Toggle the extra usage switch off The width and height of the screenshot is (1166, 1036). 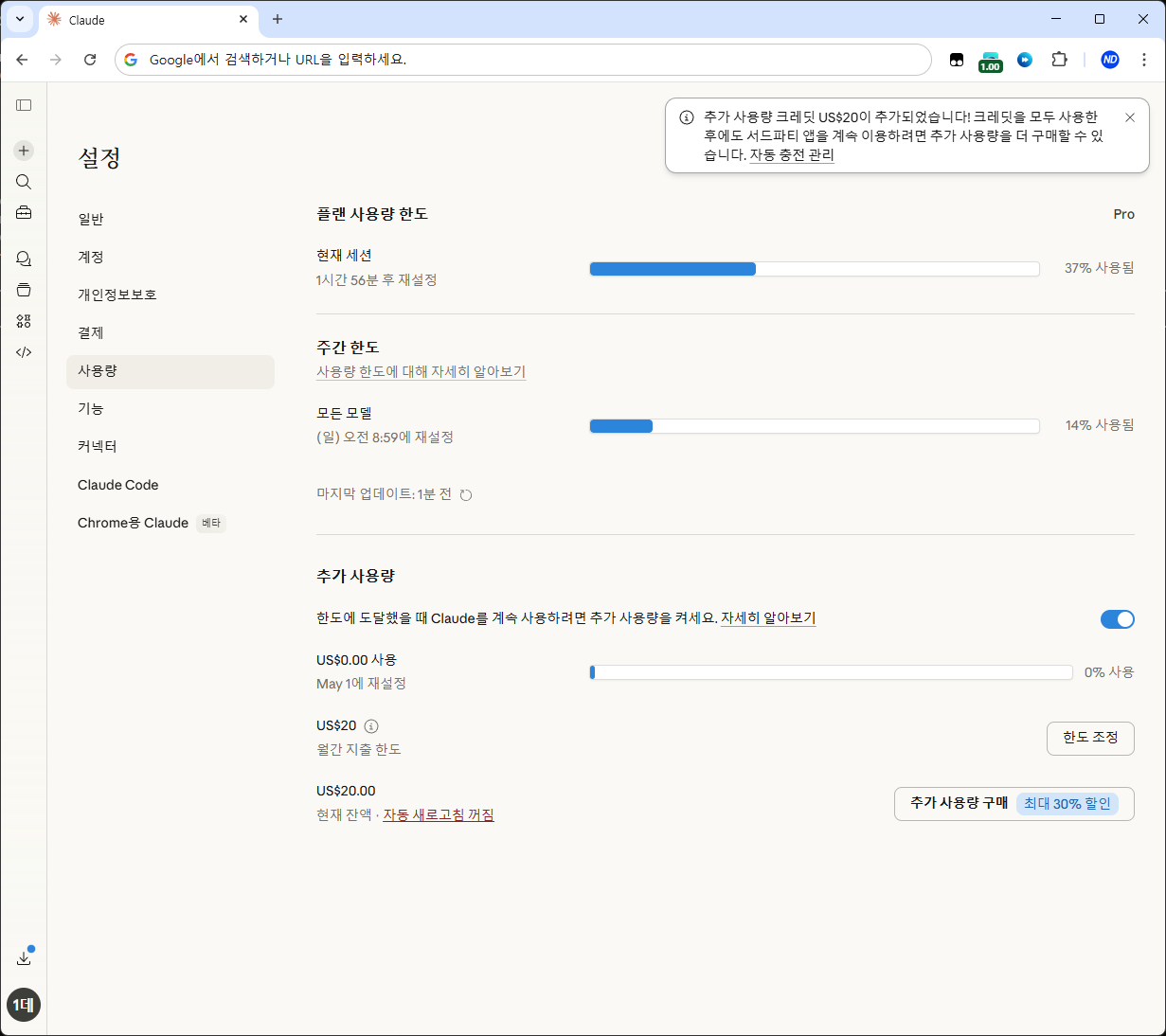pyautogui.click(x=1118, y=619)
